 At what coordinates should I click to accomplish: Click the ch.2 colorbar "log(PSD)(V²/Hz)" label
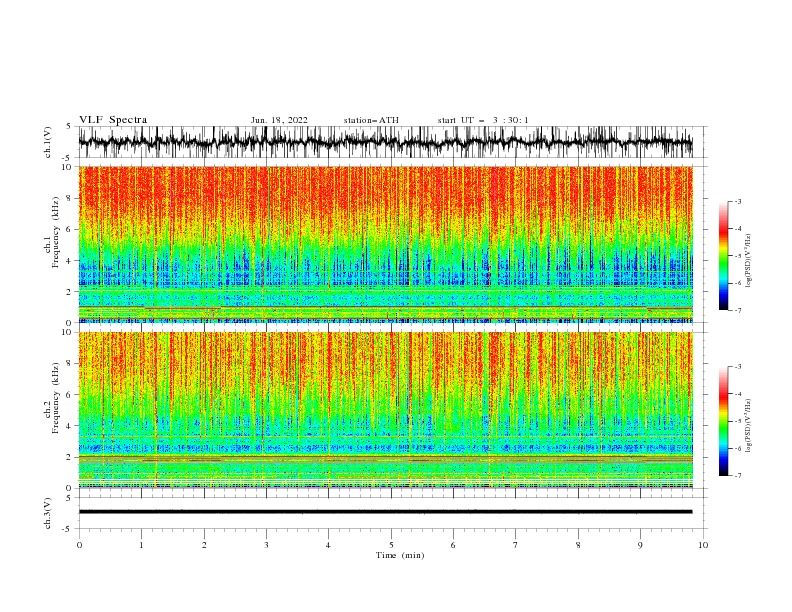click(748, 425)
